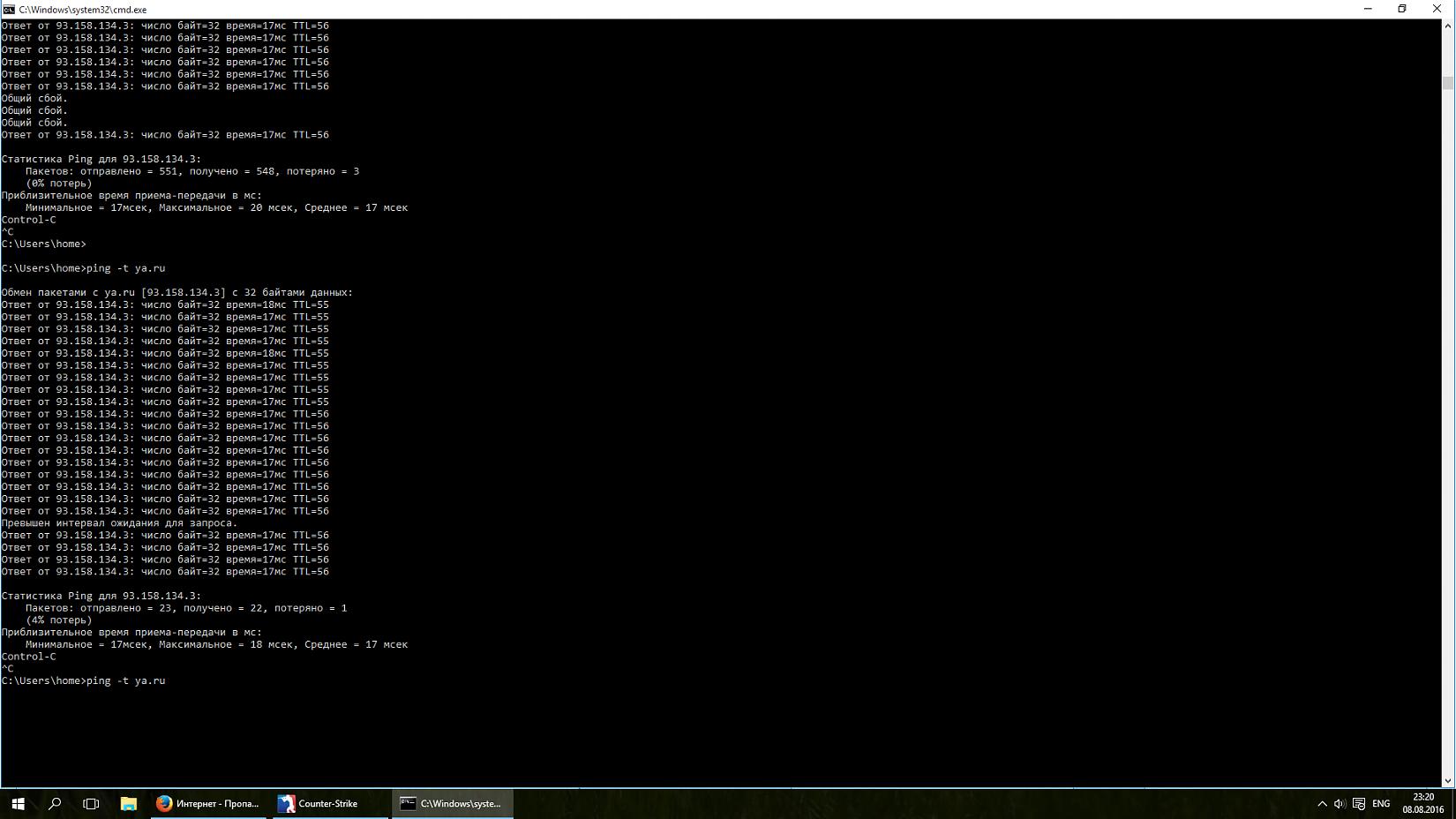Screen dimensions: 1456x819
Task: Switch to the Firefox browser window
Action: (208, 803)
